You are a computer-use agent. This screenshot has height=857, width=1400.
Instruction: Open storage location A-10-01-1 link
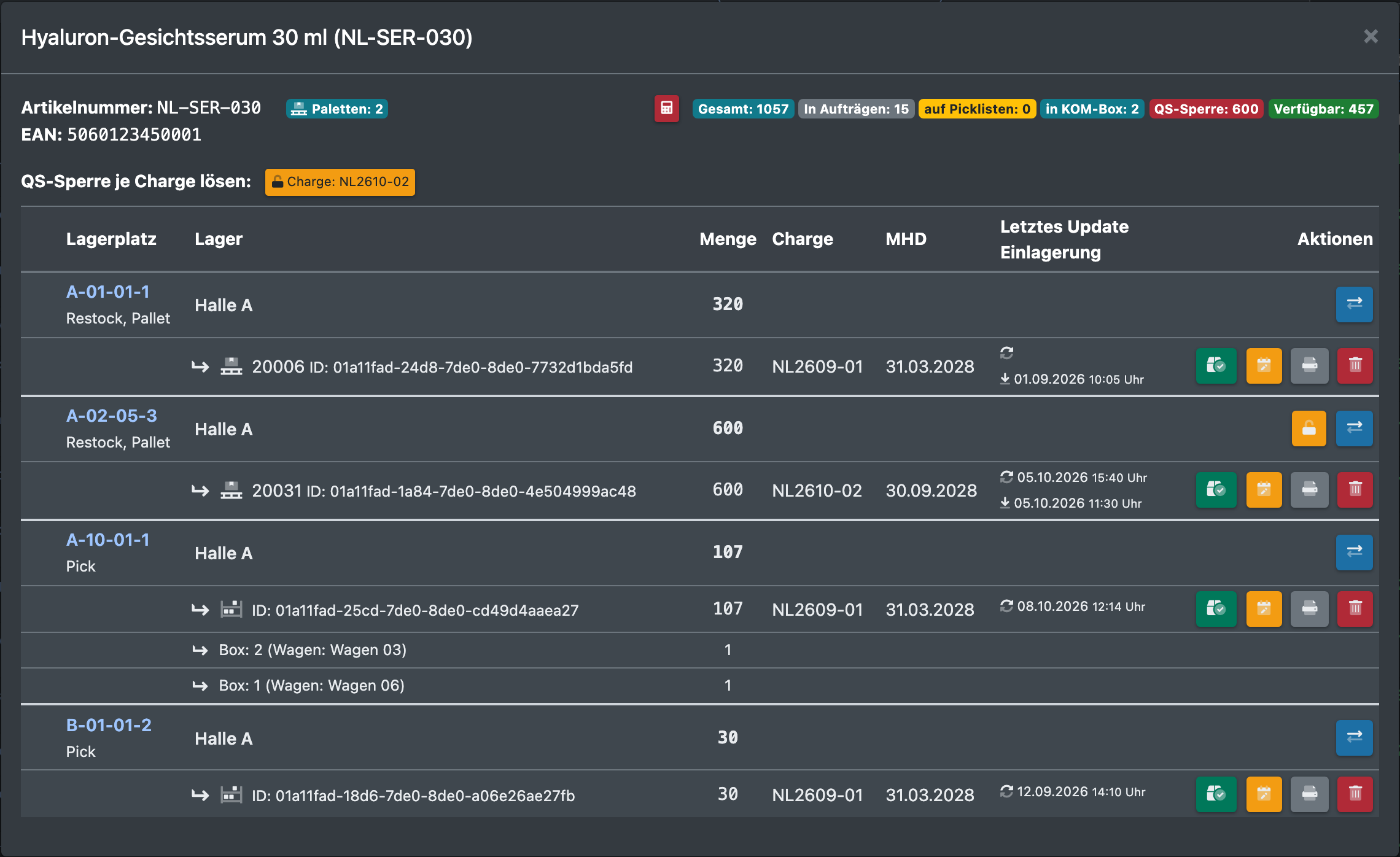[108, 540]
